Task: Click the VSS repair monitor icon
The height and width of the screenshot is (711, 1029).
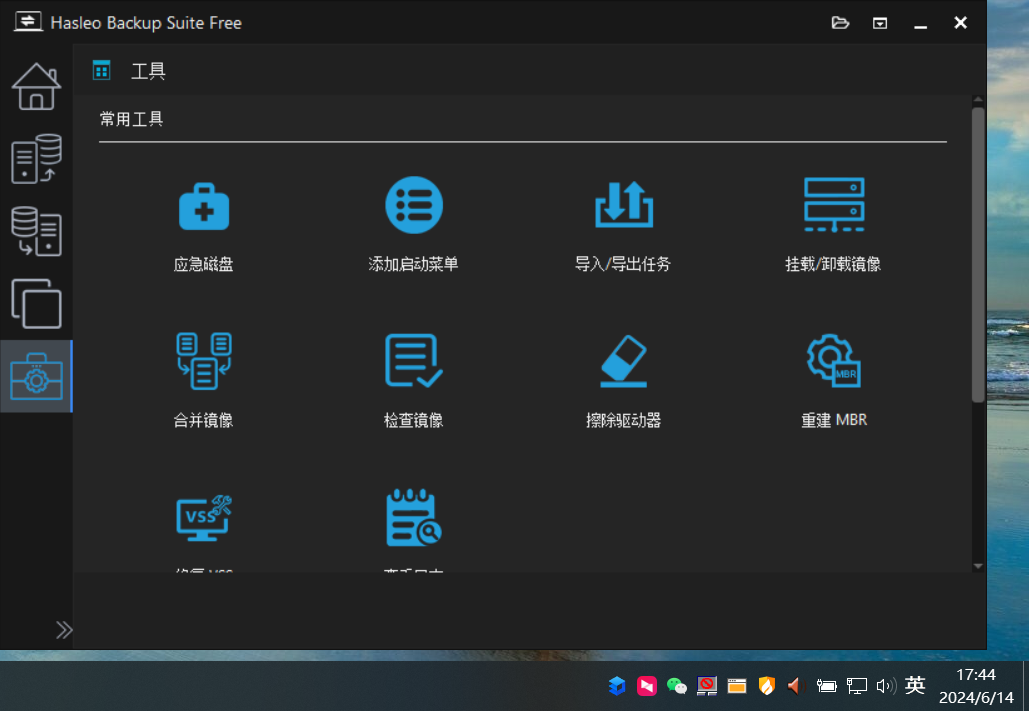Action: click(x=204, y=517)
